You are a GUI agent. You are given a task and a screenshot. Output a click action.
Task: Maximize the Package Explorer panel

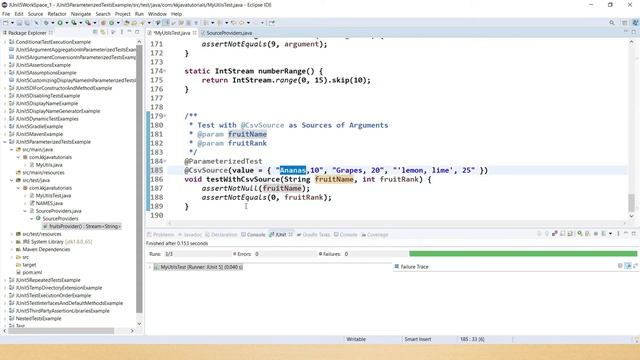tap(137, 31)
